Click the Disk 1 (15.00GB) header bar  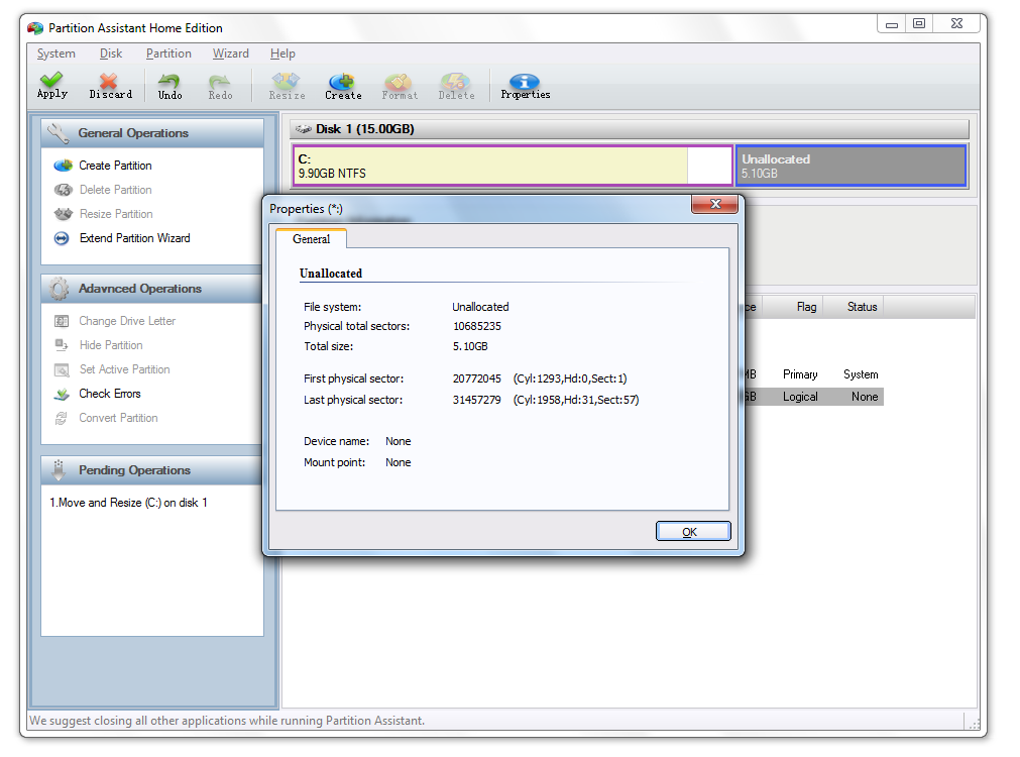pos(629,129)
